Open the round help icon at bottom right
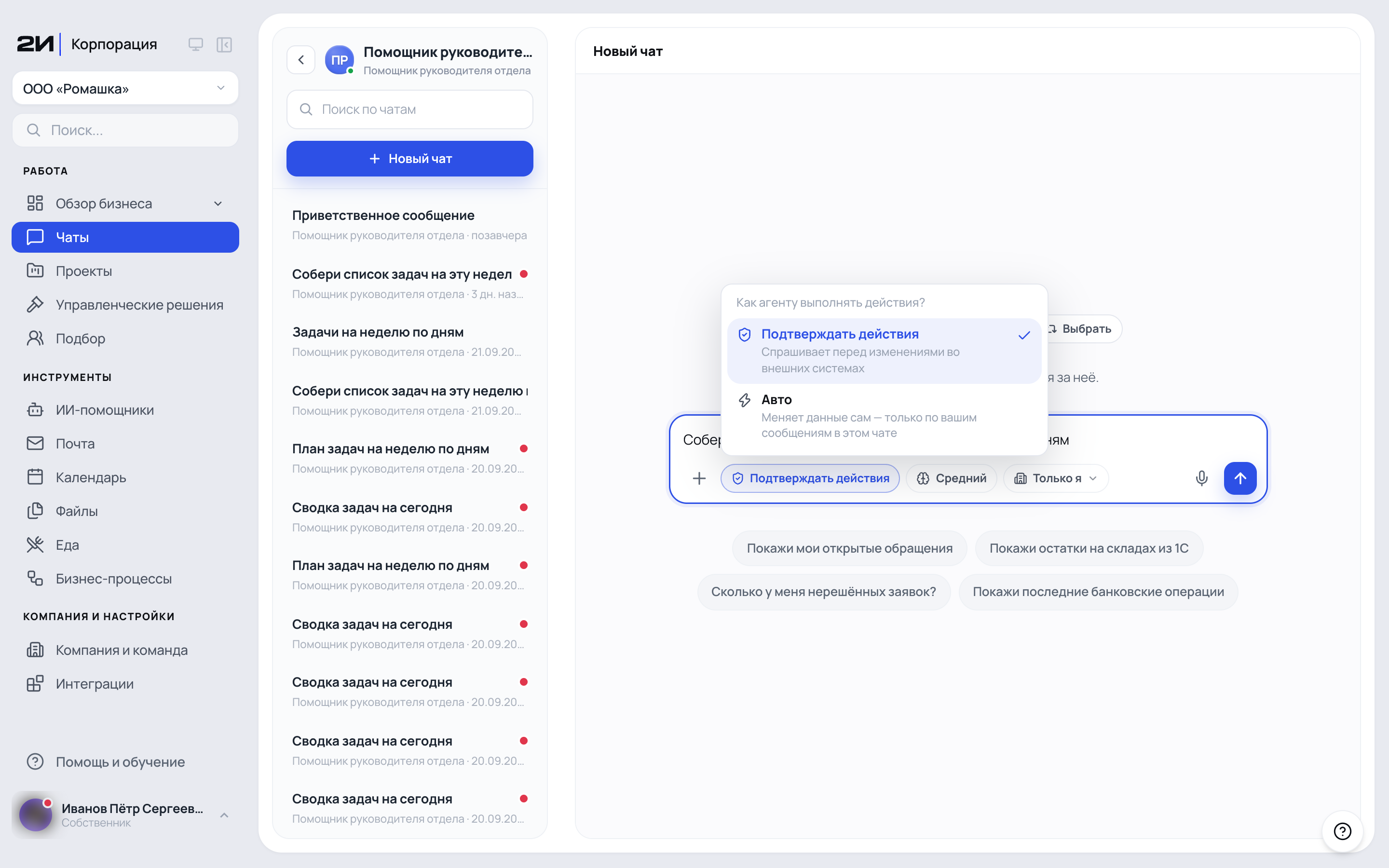Image resolution: width=1389 pixels, height=868 pixels. coord(1342,831)
